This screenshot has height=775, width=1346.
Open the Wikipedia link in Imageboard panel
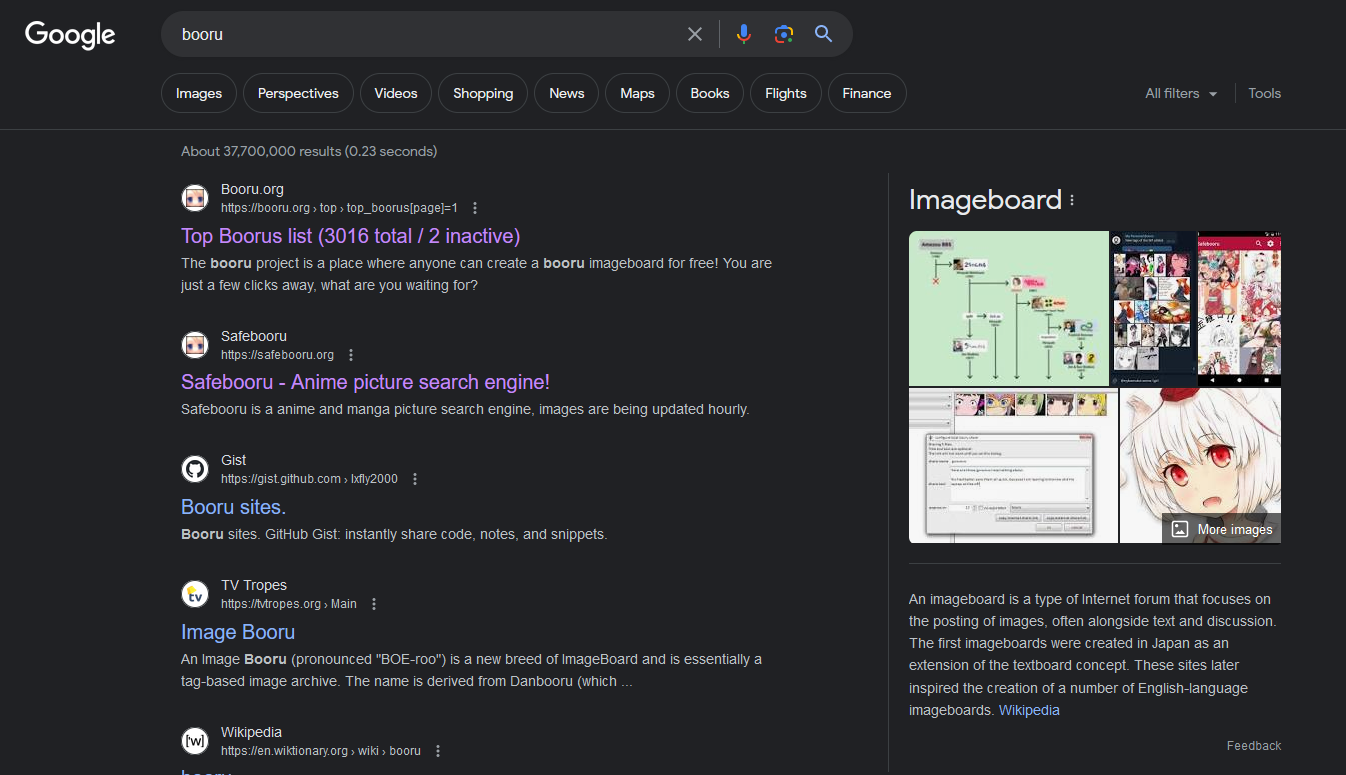[1029, 710]
